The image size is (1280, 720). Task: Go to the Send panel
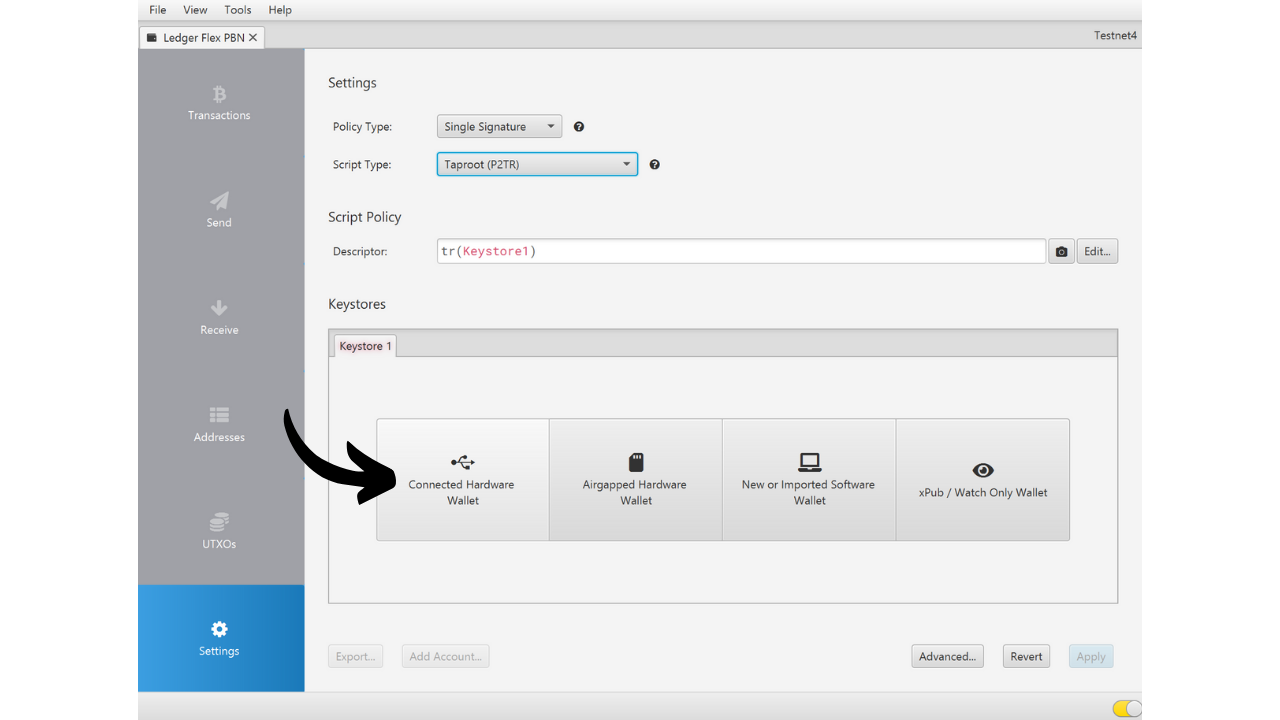219,210
